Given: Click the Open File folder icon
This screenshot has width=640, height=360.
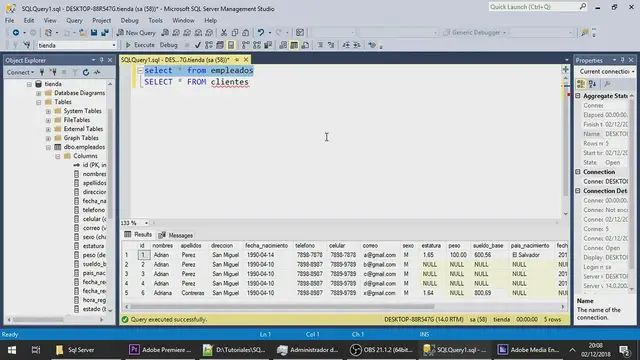Looking at the screenshot, I should click(82, 33).
